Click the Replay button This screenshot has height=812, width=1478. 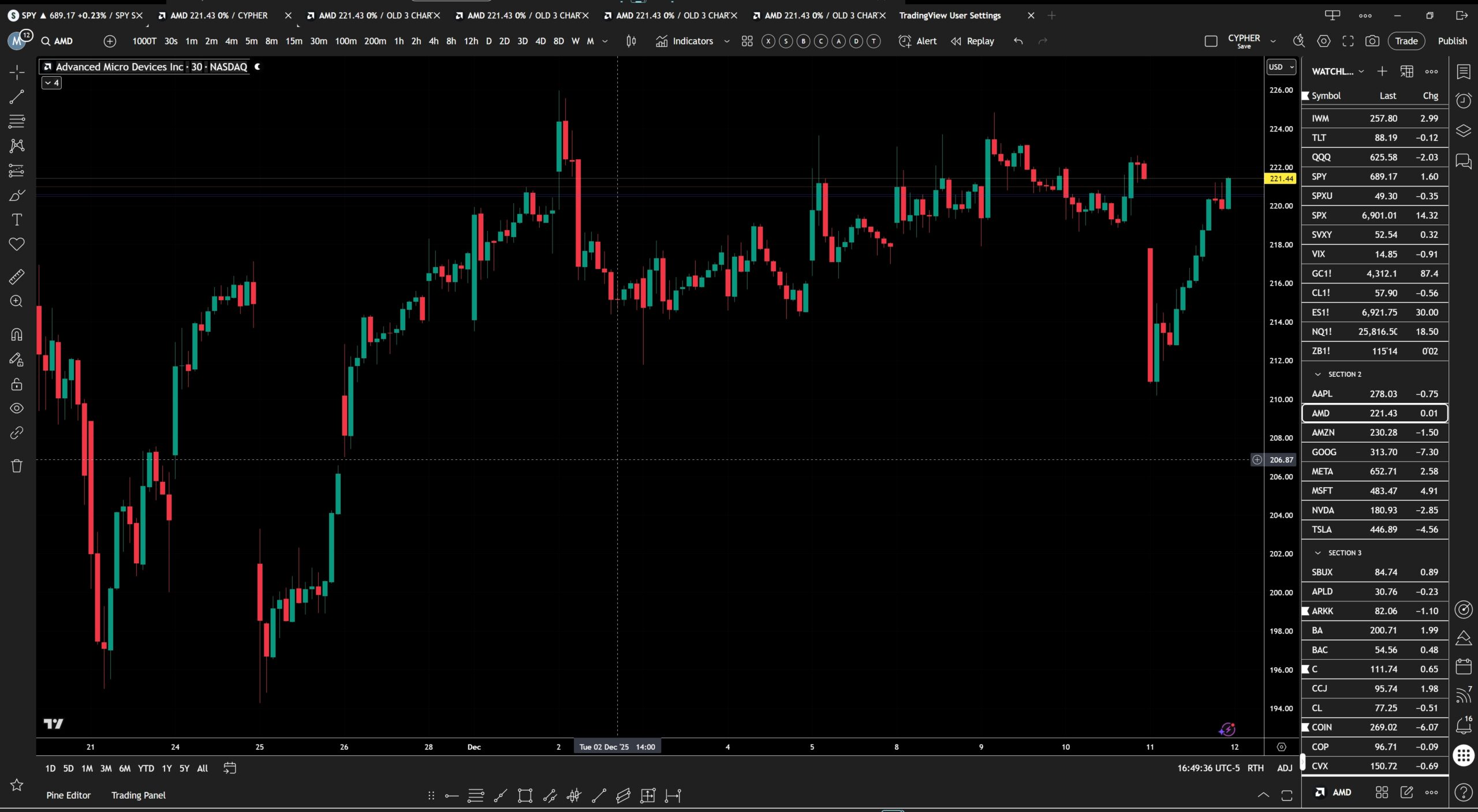coord(973,41)
